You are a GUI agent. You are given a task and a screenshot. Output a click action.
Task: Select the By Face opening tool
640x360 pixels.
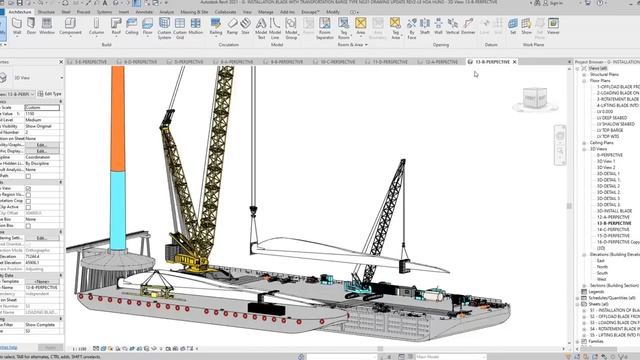click(x=411, y=29)
